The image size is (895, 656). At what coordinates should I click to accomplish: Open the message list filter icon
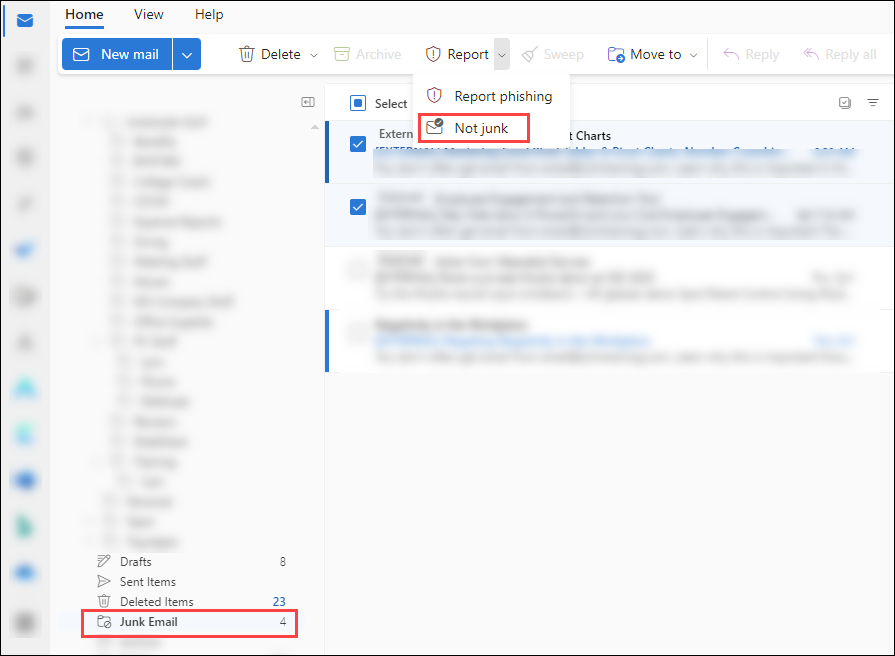873,103
